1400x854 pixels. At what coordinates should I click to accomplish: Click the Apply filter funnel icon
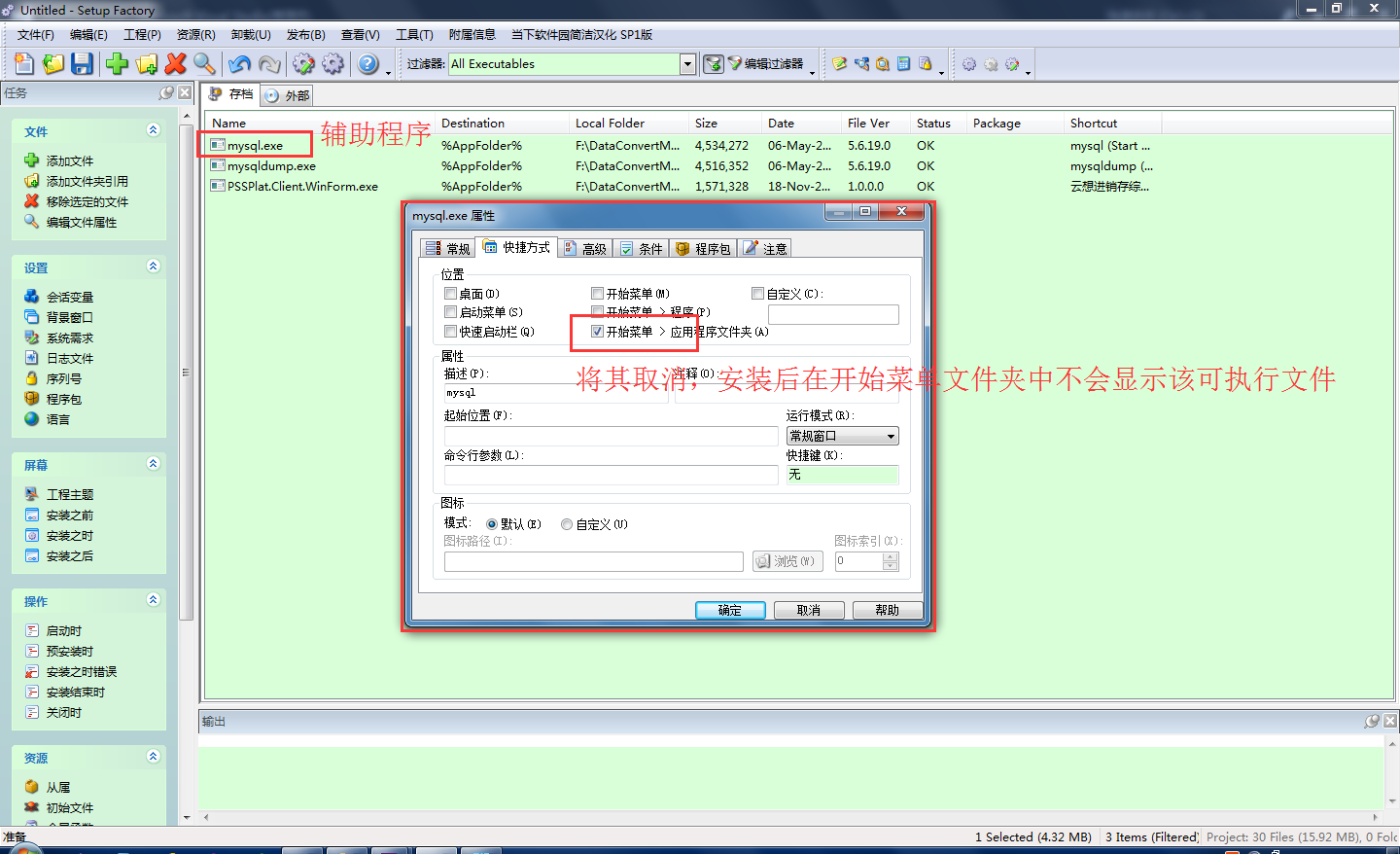pos(714,64)
